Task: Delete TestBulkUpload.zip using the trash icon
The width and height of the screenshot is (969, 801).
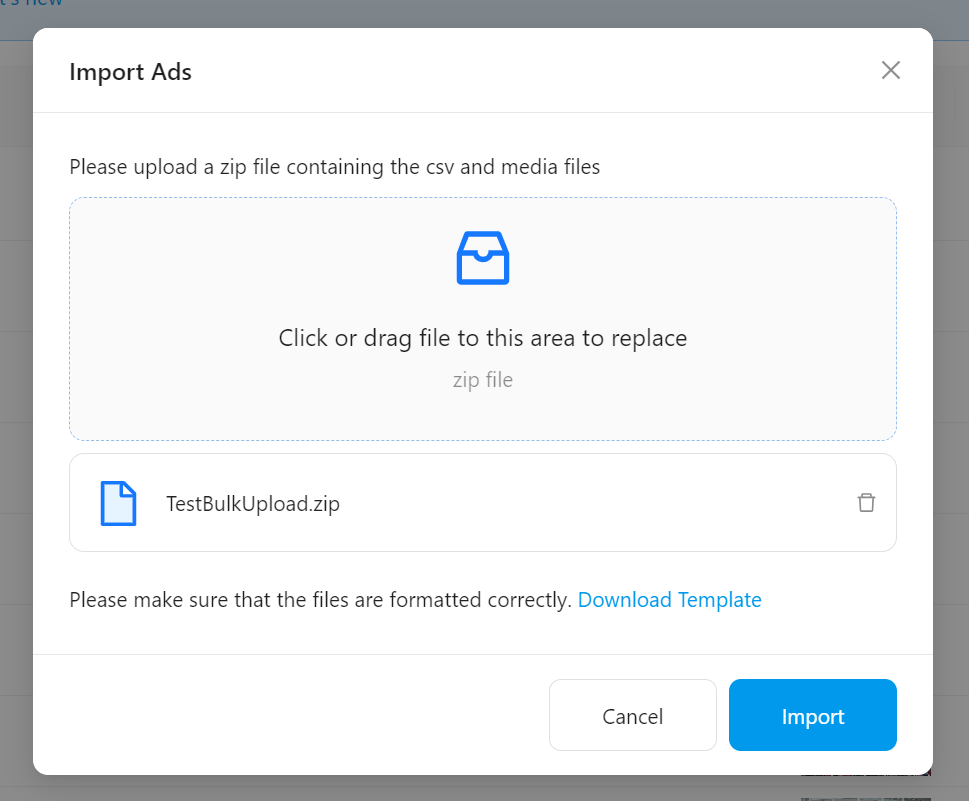Action: click(866, 503)
